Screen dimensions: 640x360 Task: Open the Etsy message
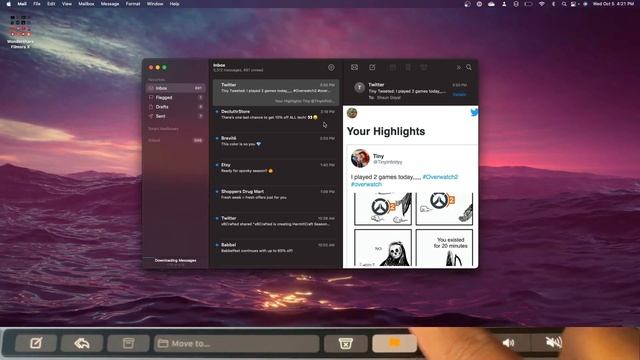[x=276, y=172]
